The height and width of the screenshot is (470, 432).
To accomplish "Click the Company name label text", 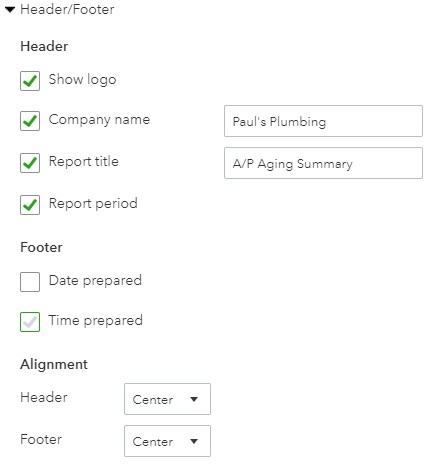I will (x=99, y=120).
